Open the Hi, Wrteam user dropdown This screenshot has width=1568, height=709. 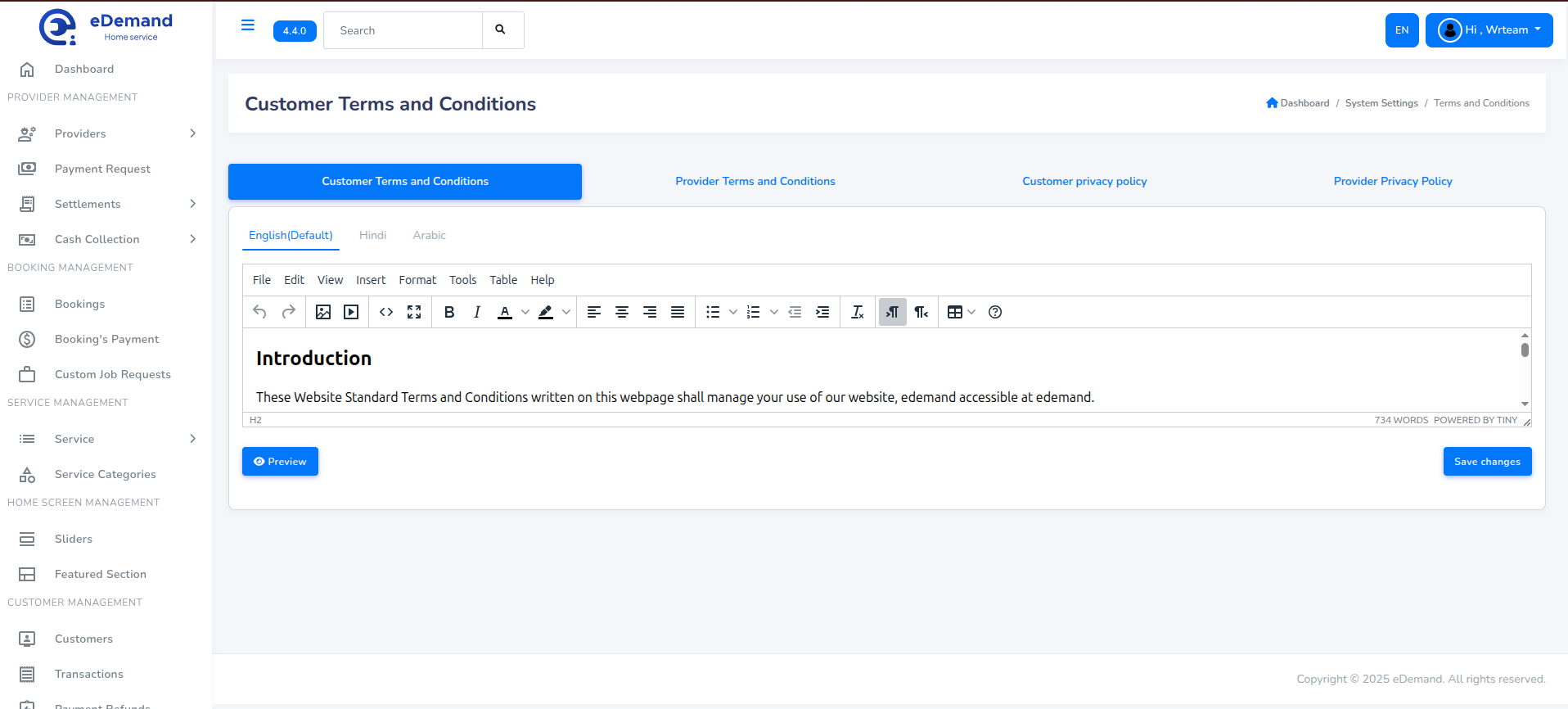(x=1489, y=30)
